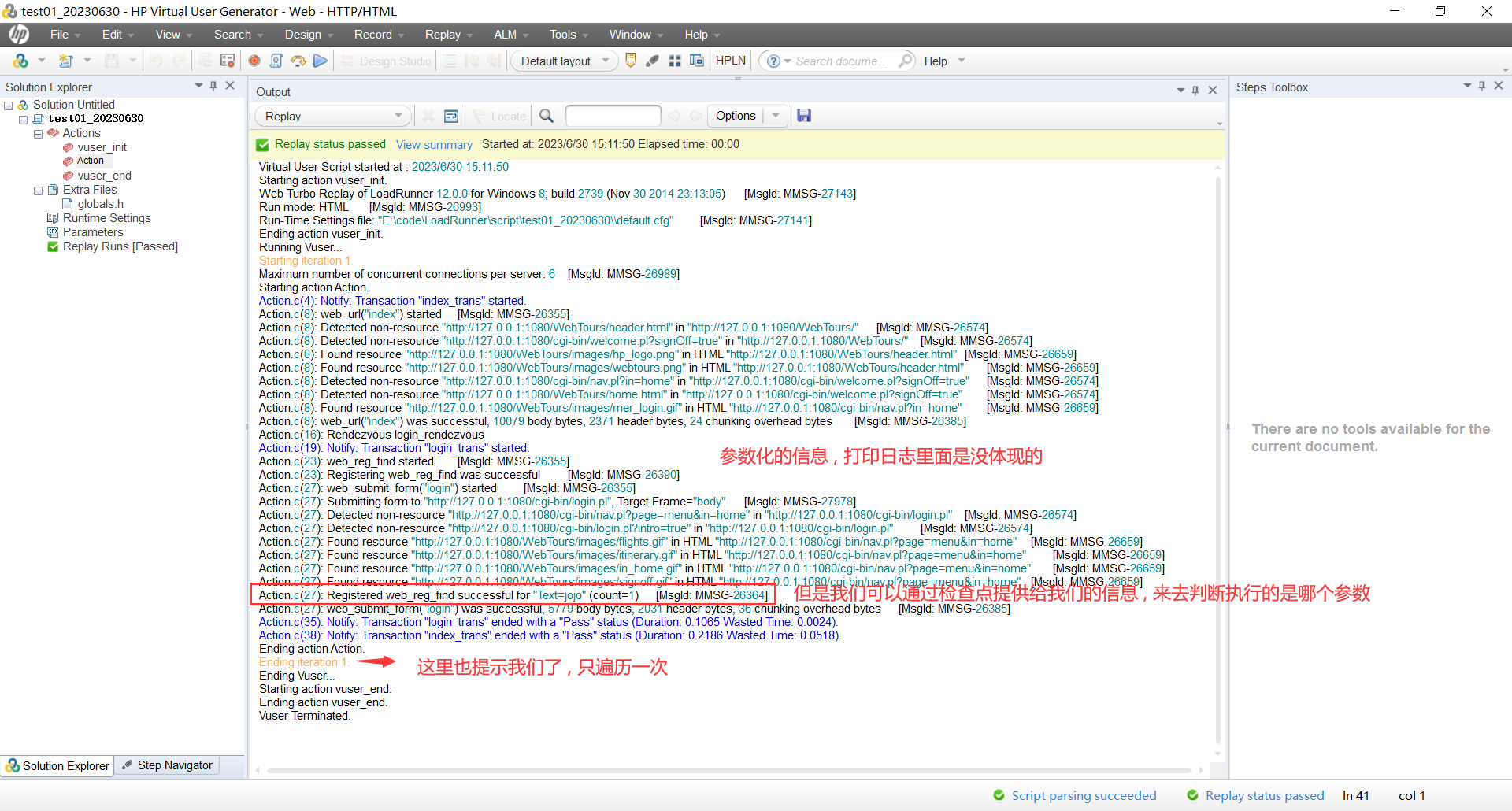Viewport: 1512px width, 811px height.
Task: Select Replay Runs [Passed] tree item
Action: click(x=120, y=246)
